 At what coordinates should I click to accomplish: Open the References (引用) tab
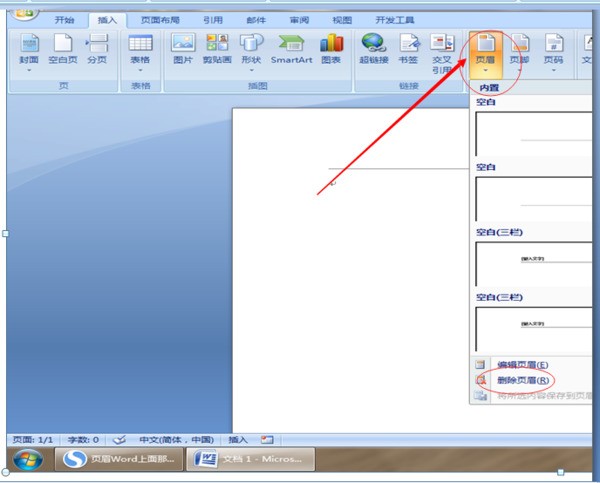coord(213,20)
